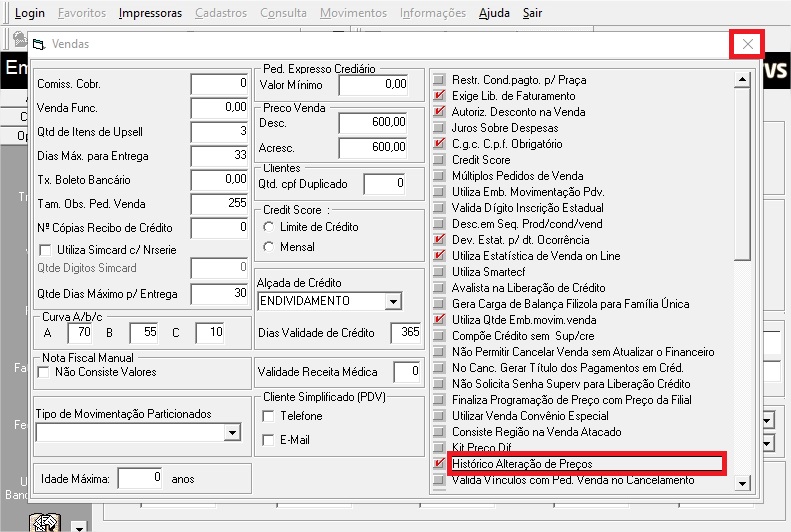Click the Curva A value field

coord(80,333)
